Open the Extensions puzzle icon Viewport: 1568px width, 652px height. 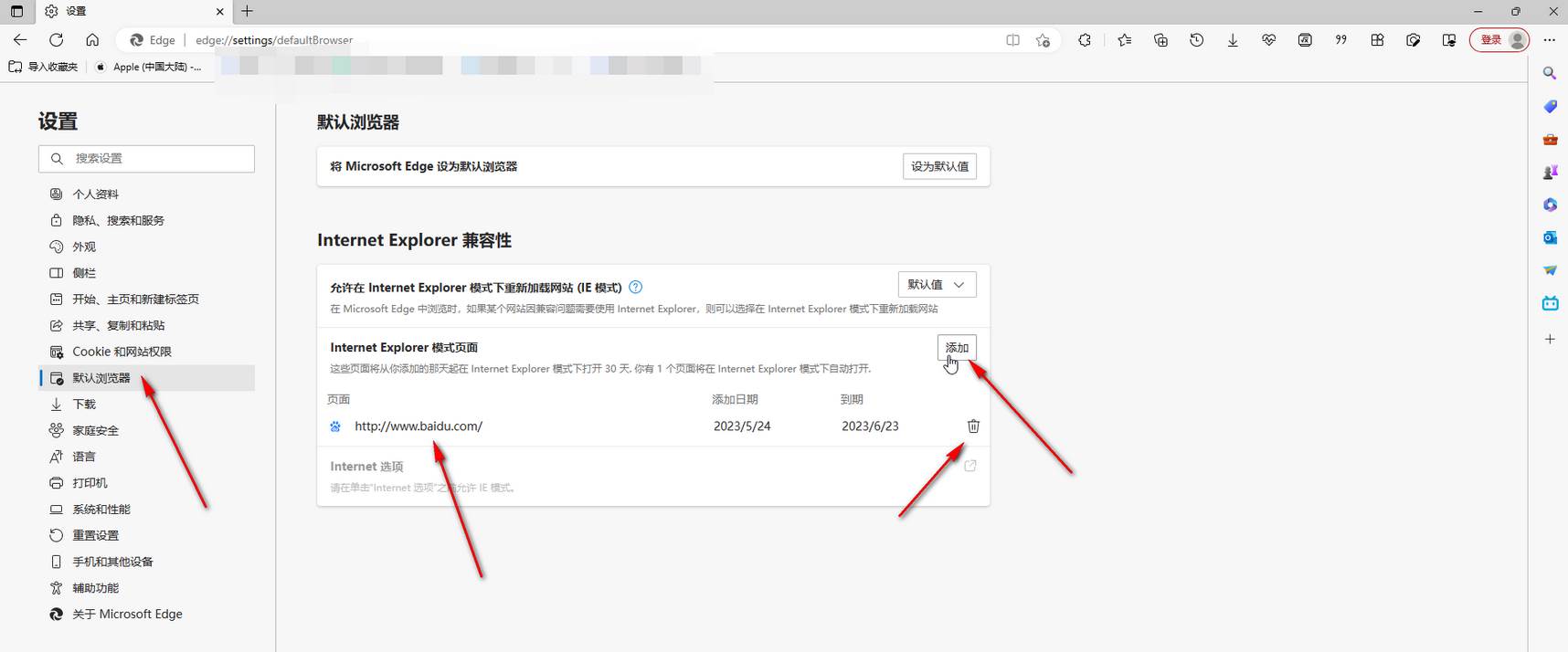pyautogui.click(x=1085, y=40)
